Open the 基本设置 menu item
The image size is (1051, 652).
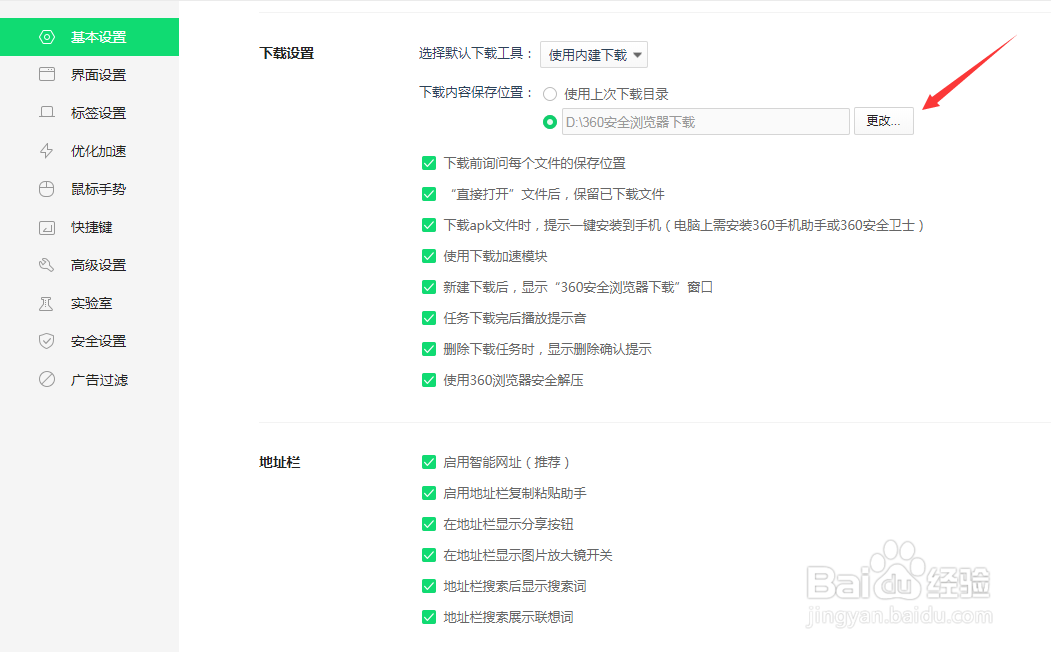89,37
